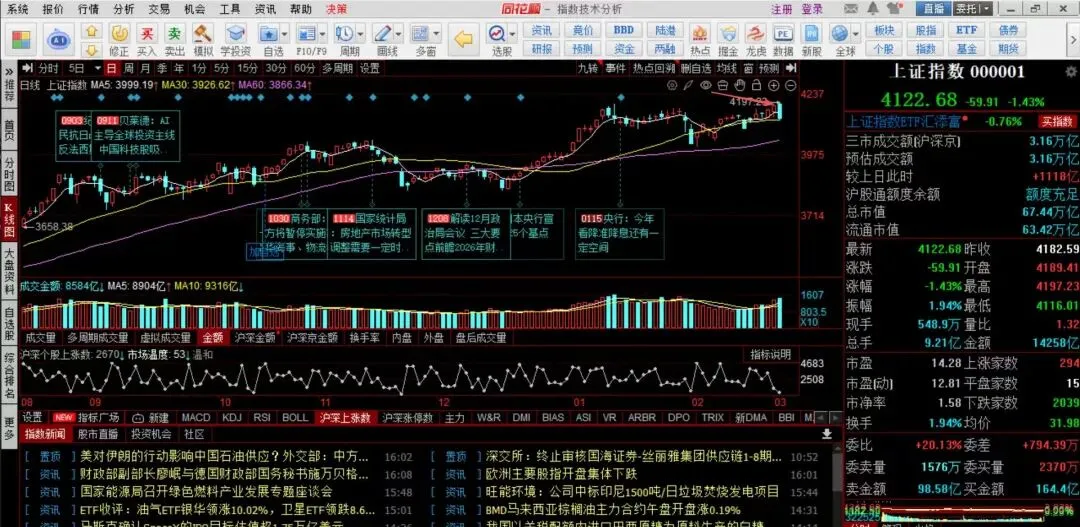Click the 周期 clock icon
Image resolution: width=1080 pixels, height=527 pixels.
pos(346,33)
